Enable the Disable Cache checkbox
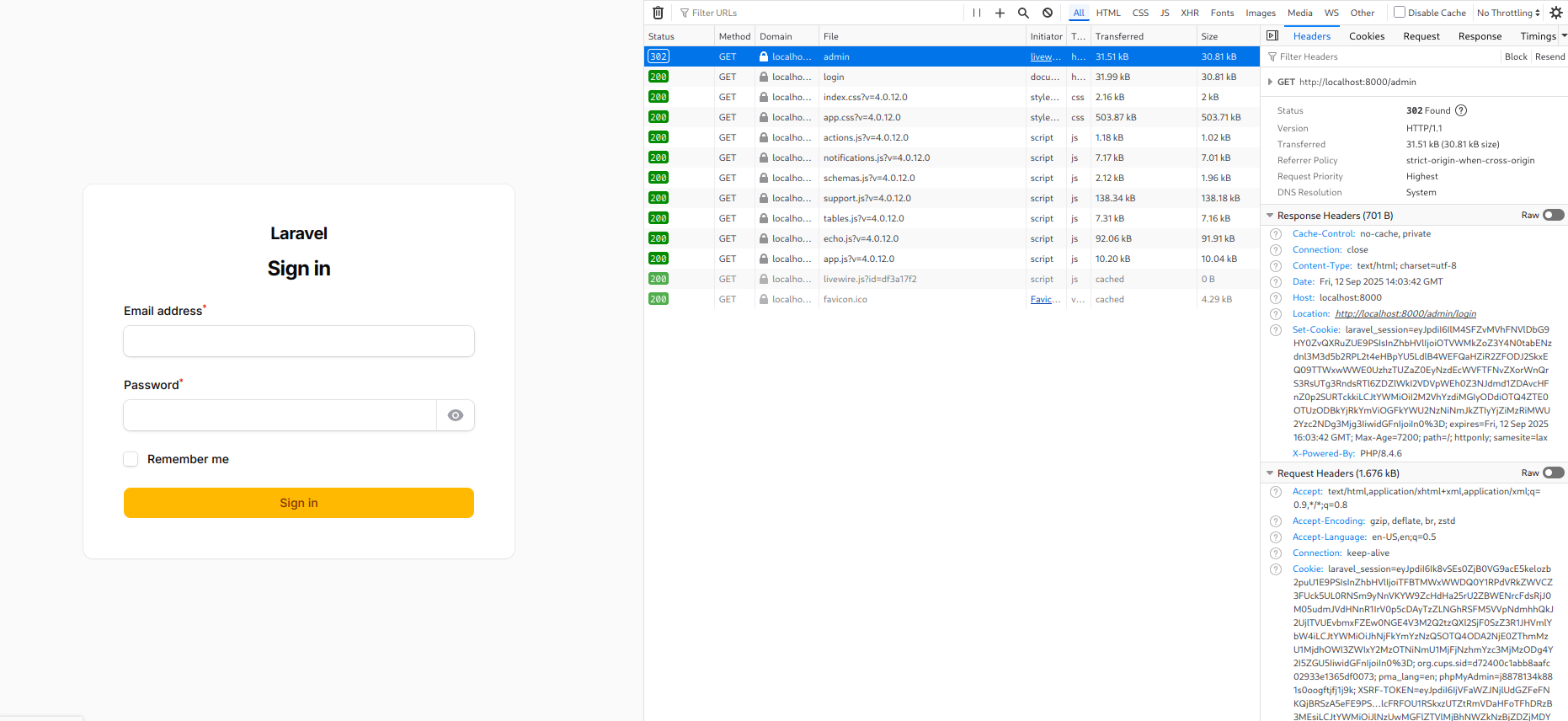Image resolution: width=1568 pixels, height=721 pixels. pyautogui.click(x=1400, y=12)
